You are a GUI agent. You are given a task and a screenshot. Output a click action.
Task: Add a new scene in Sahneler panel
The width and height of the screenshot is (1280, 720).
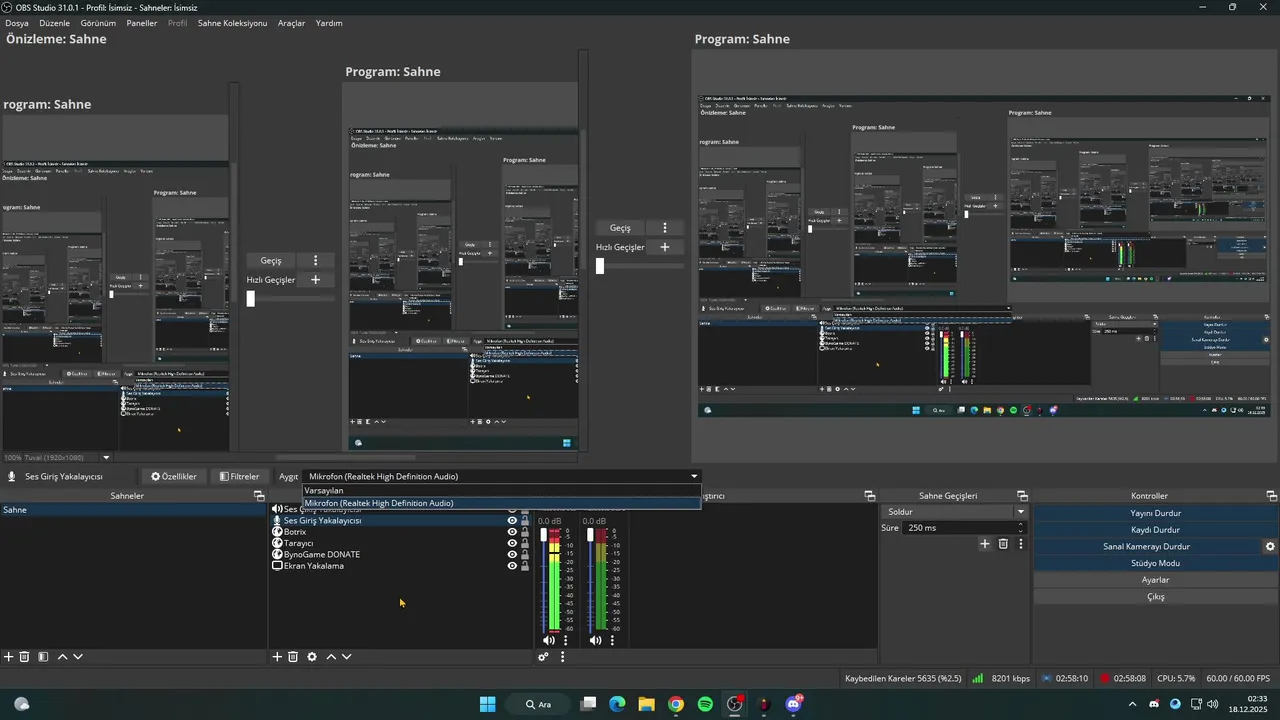coord(9,657)
